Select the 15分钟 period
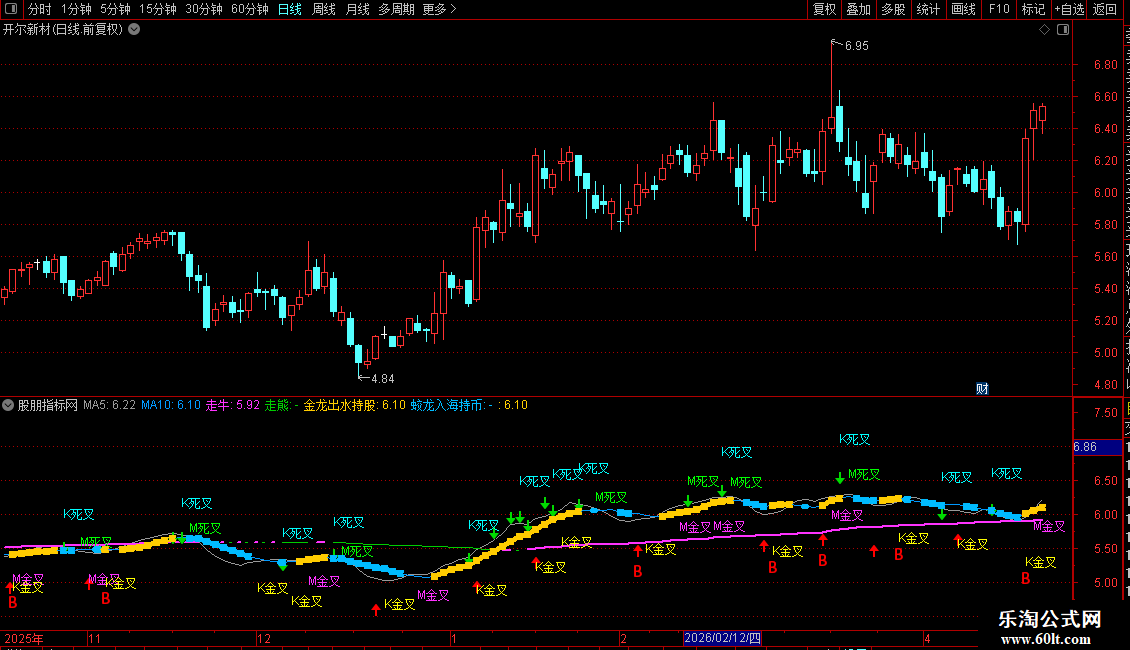The width and height of the screenshot is (1130, 650). click(158, 9)
